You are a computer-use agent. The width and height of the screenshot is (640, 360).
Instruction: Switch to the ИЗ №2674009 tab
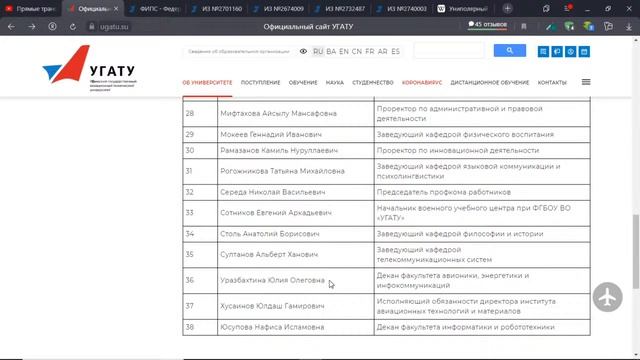click(x=279, y=9)
